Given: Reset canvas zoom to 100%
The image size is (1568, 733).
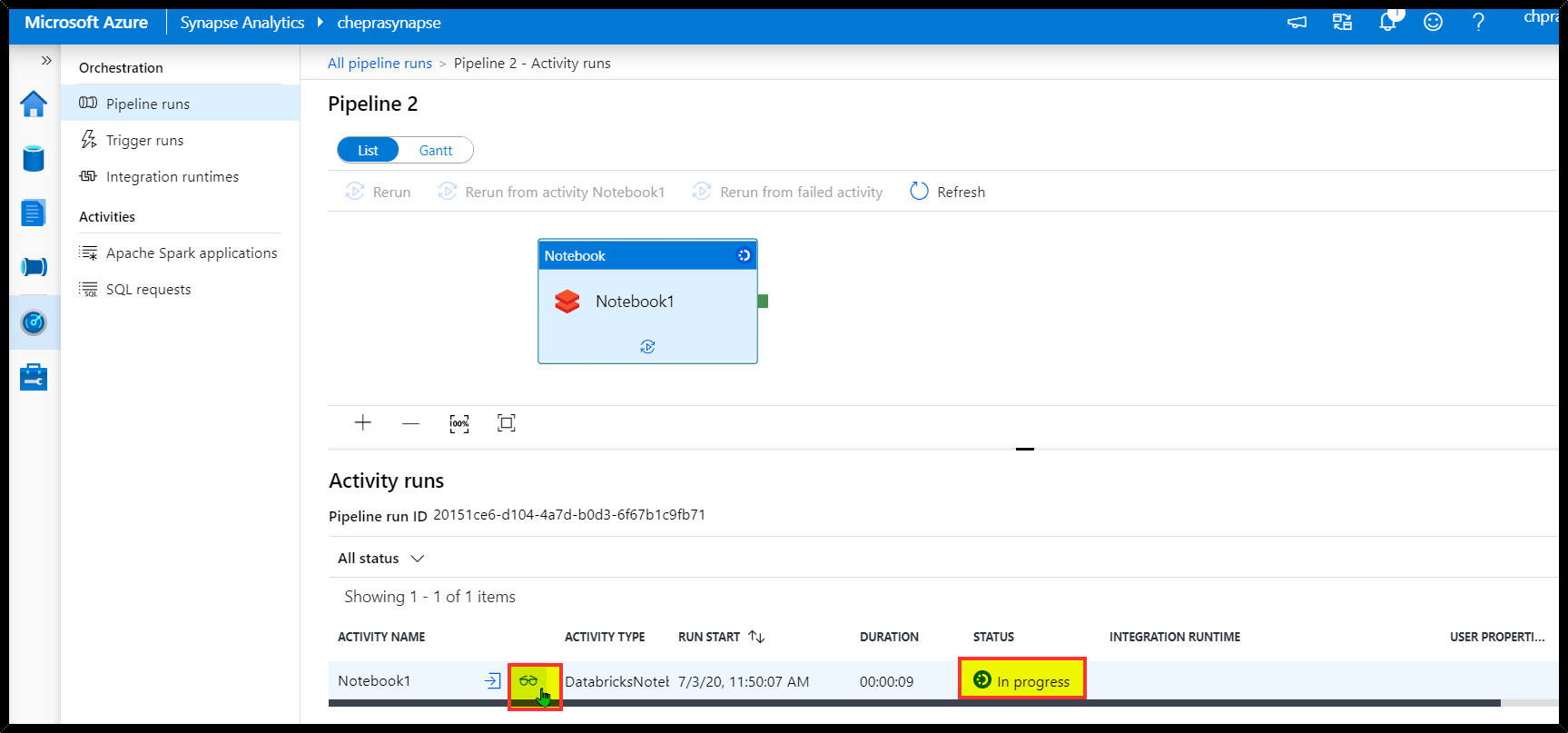Looking at the screenshot, I should 459,423.
